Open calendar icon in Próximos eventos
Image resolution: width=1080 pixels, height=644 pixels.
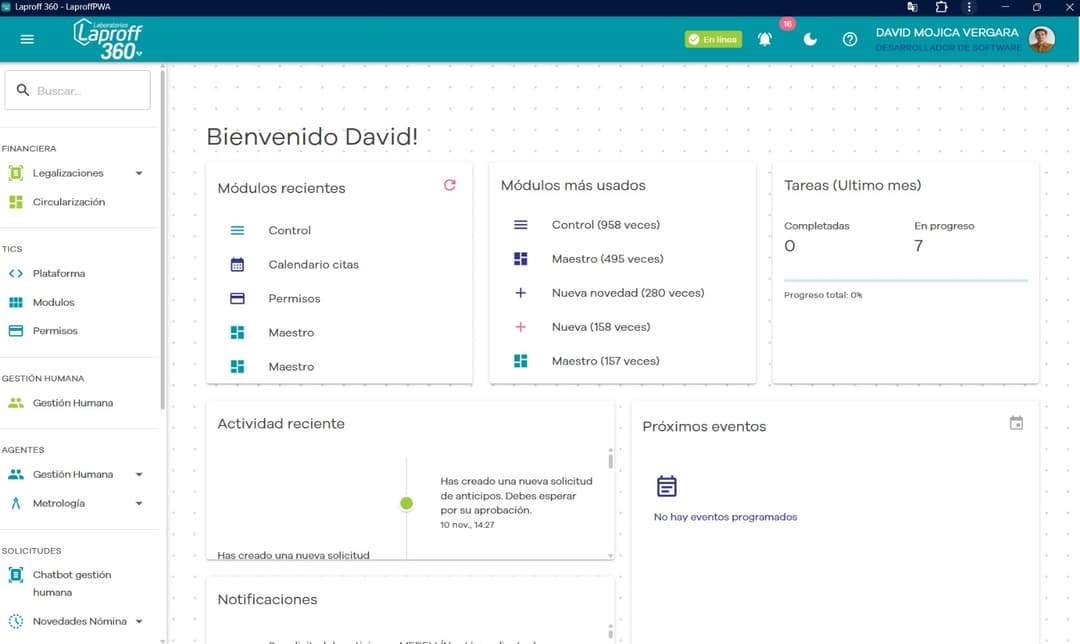1016,423
